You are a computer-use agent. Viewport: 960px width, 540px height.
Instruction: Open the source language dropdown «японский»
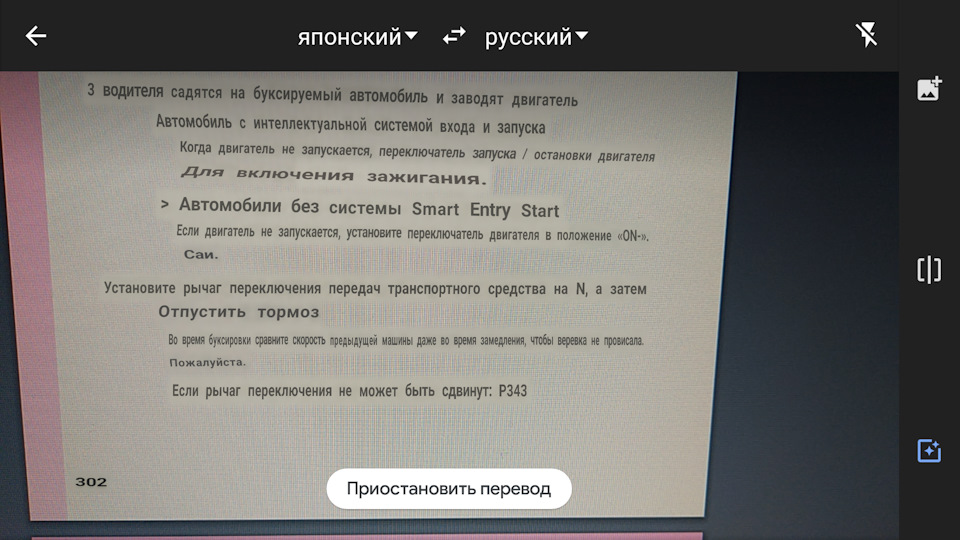tap(357, 37)
